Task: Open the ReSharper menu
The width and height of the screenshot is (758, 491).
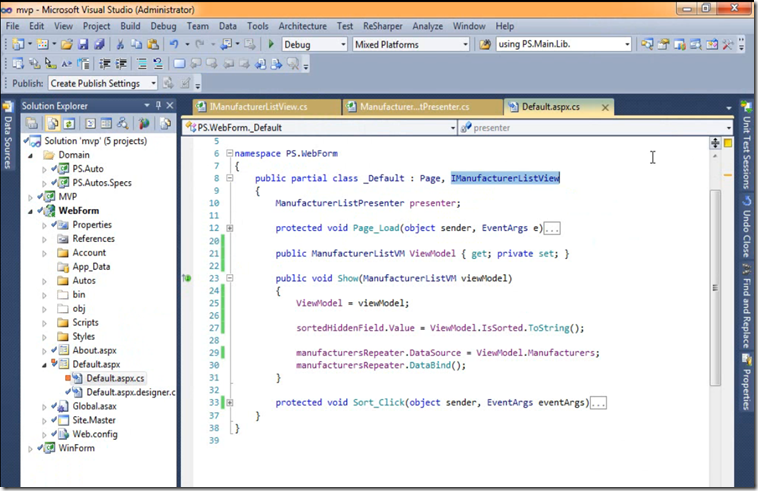Action: [383, 26]
